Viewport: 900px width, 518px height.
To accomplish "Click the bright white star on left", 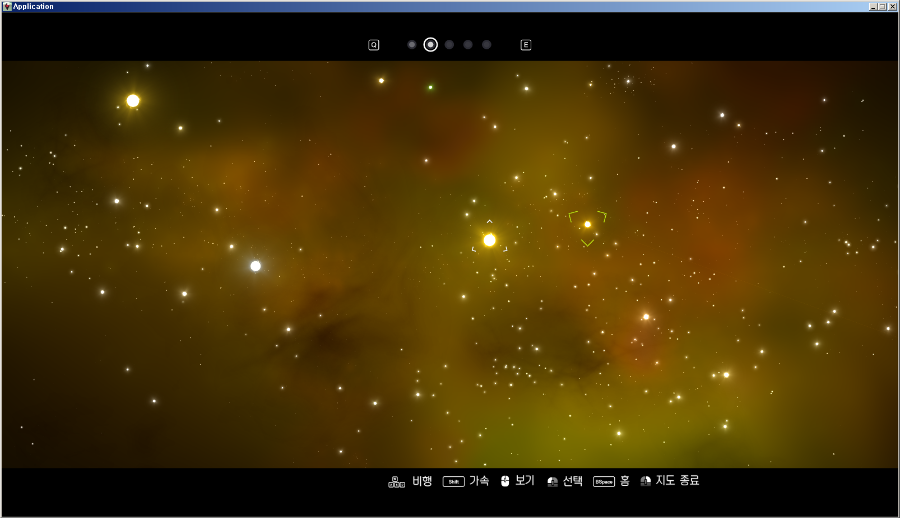I will 256,266.
